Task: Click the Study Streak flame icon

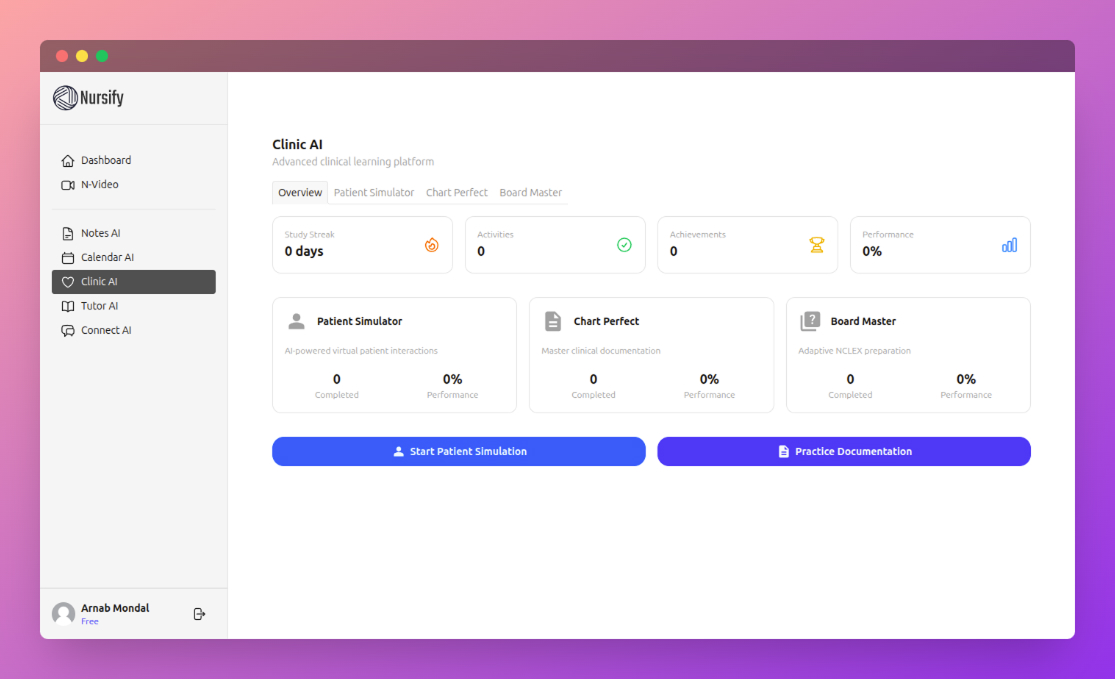Action: tap(432, 245)
